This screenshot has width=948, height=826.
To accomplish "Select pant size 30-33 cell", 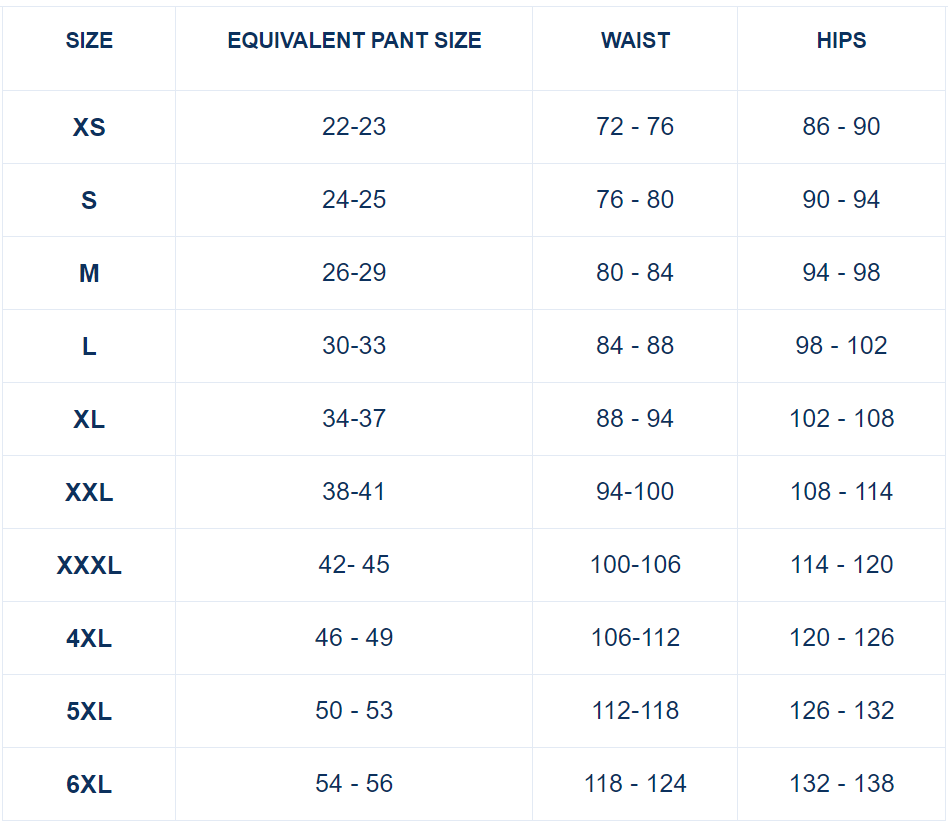I will 354,346.
